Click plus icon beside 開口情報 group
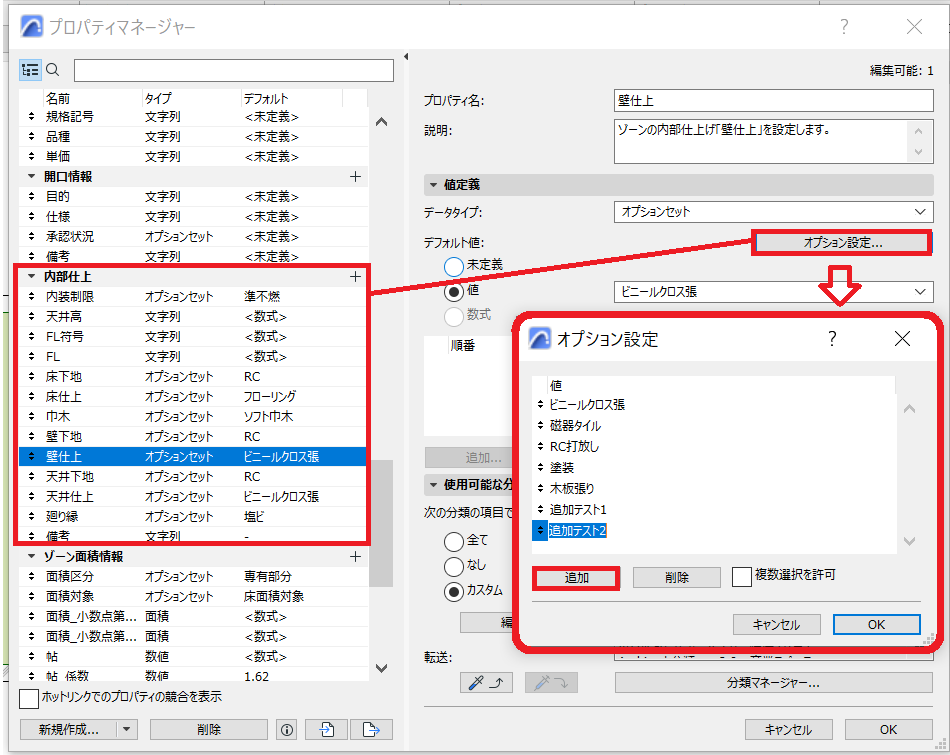Screen dimensions: 950x755 356,177
